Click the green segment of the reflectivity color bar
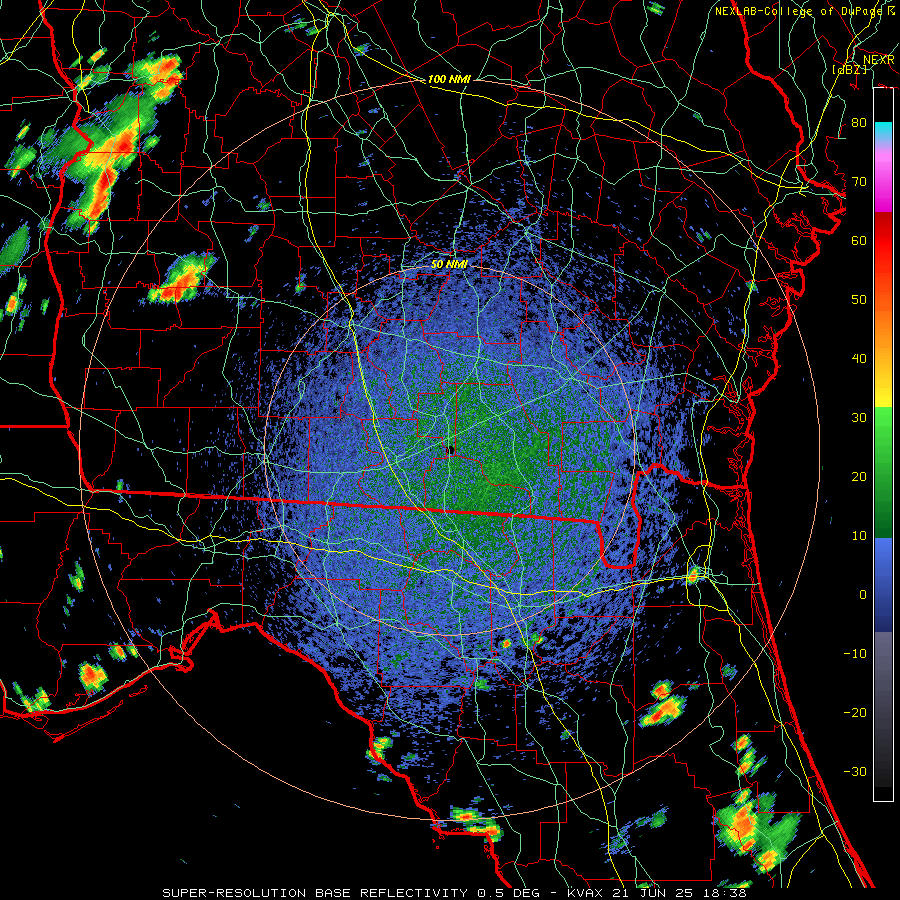The image size is (900, 900). click(x=883, y=472)
